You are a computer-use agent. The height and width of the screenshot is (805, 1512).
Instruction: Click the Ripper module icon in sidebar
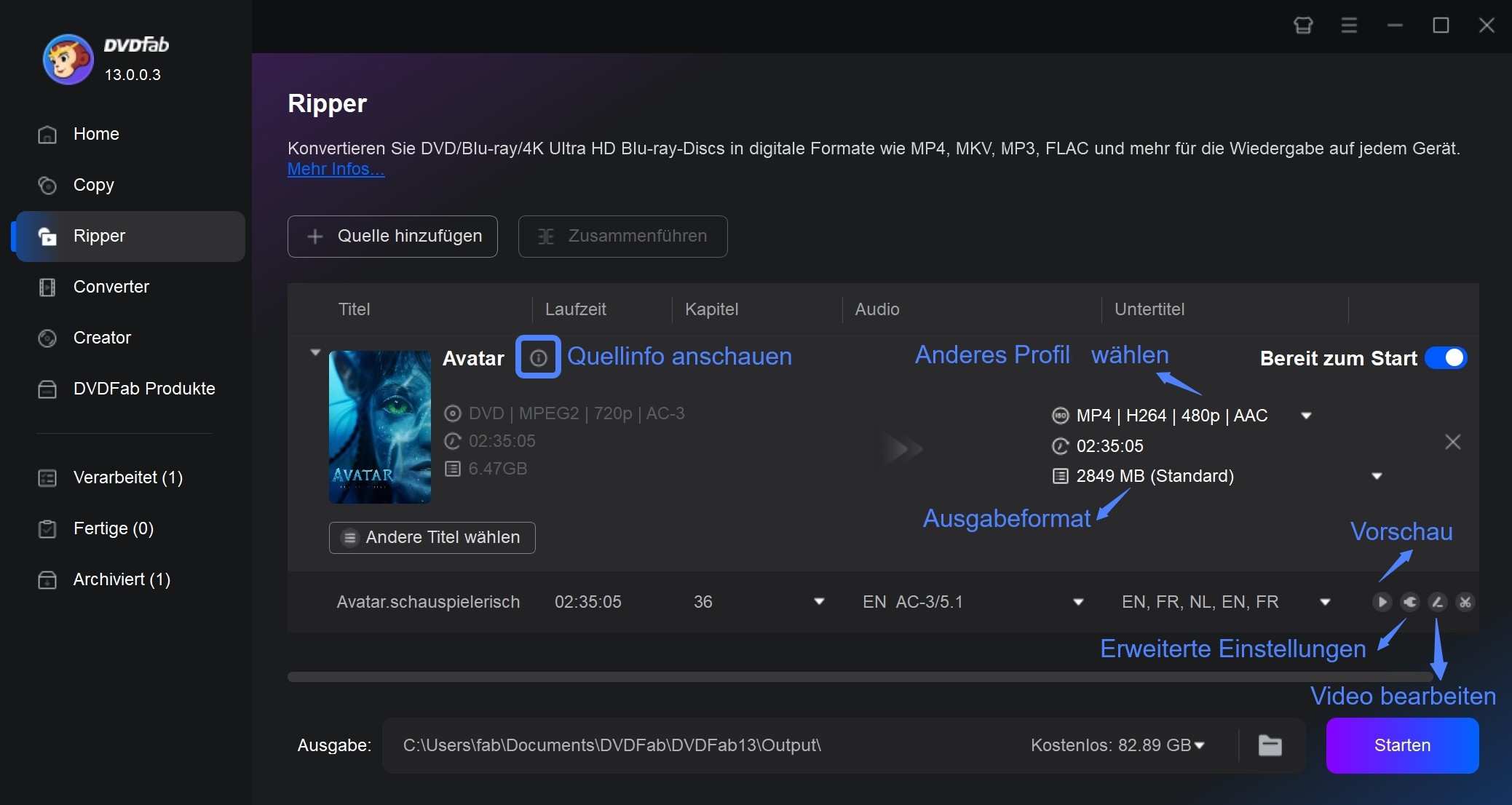[47, 235]
